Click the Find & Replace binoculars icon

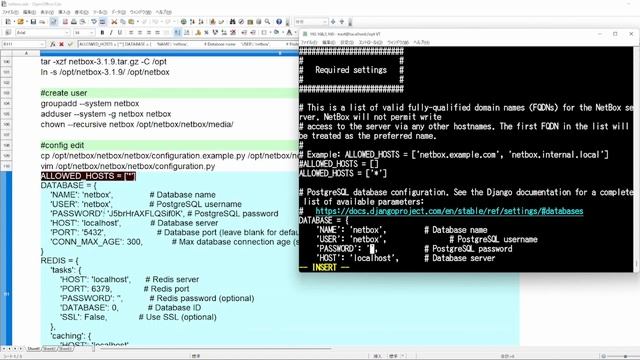232,22
